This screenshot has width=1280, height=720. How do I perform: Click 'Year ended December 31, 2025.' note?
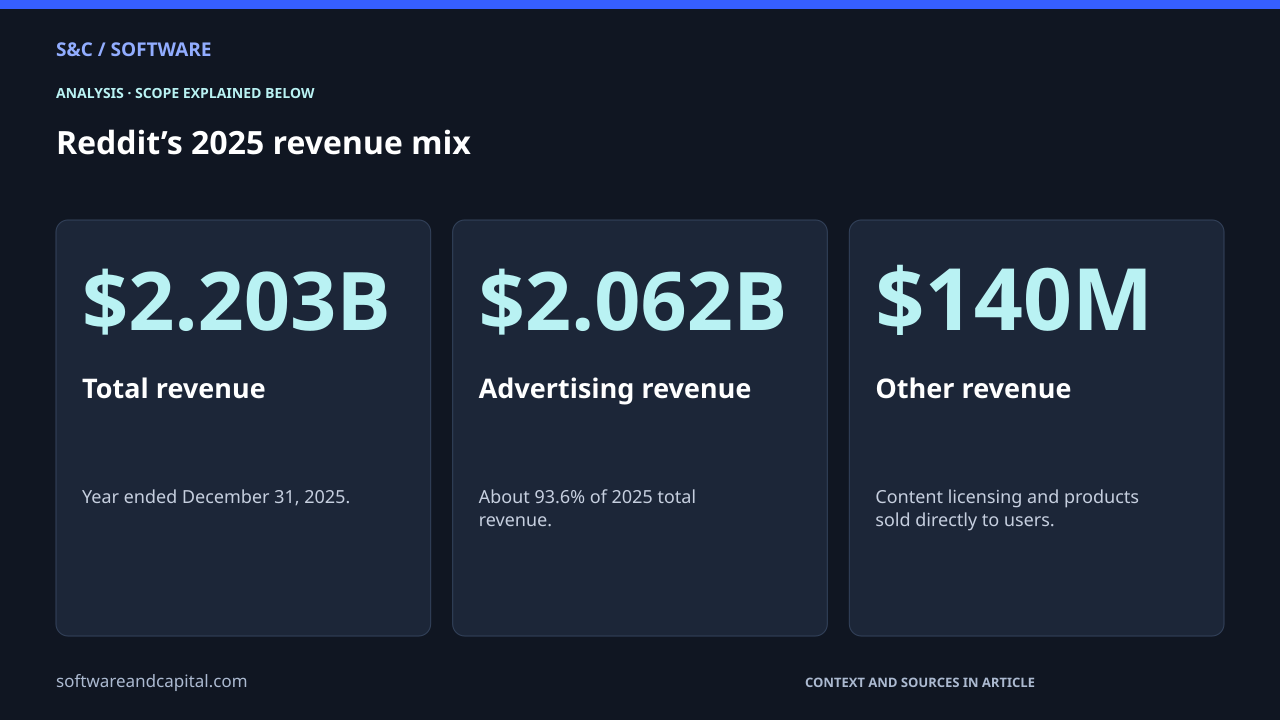point(216,497)
